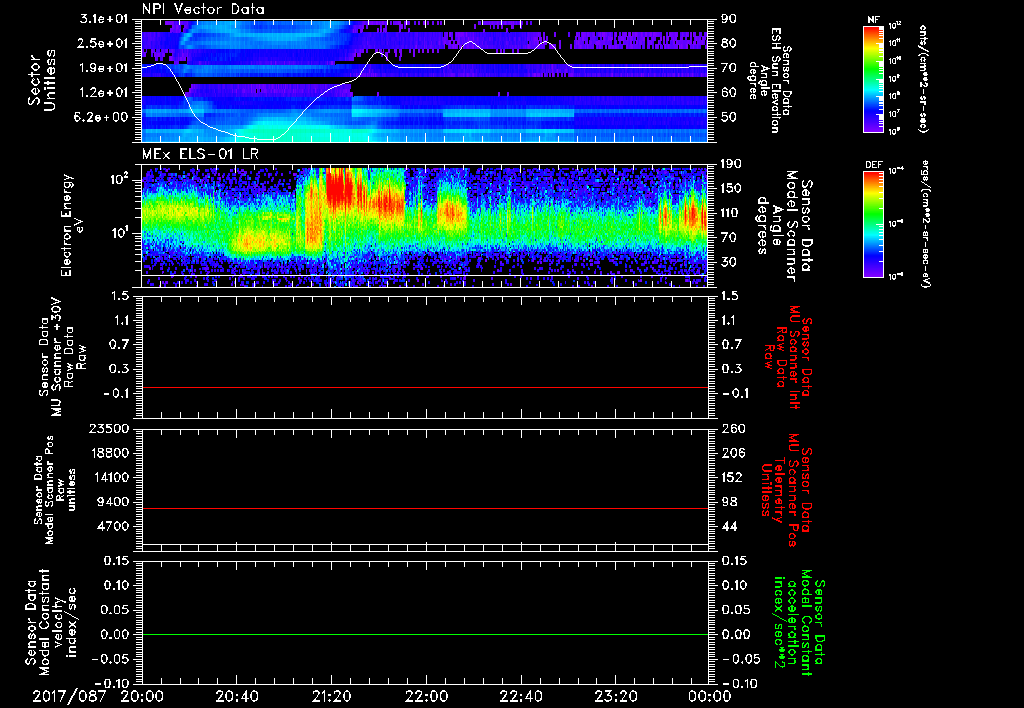This screenshot has height=708, width=1024.
Task: Click the "DEF" color bar heading
Action: click(874, 165)
